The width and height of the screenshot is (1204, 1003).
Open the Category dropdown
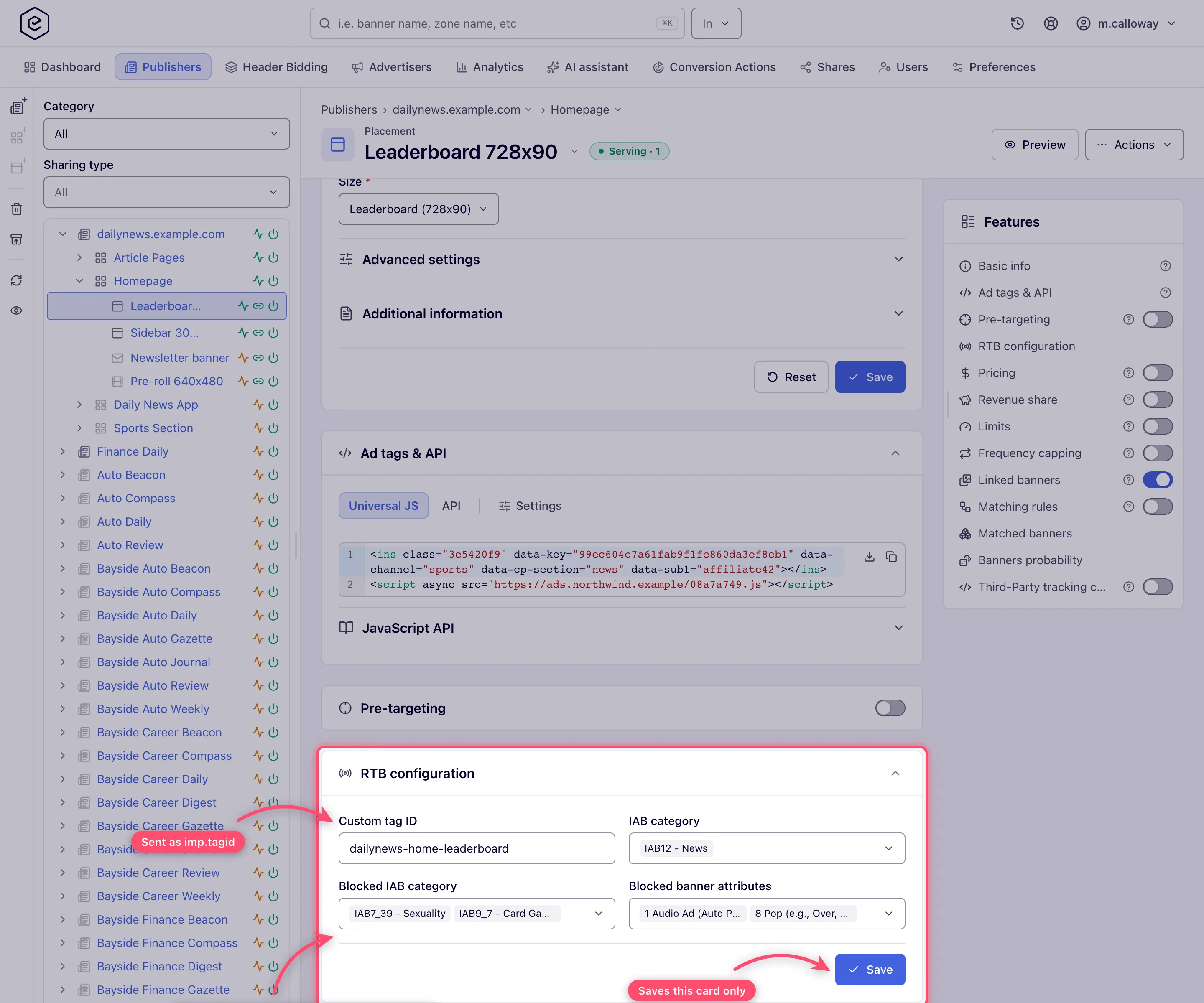pyautogui.click(x=166, y=134)
